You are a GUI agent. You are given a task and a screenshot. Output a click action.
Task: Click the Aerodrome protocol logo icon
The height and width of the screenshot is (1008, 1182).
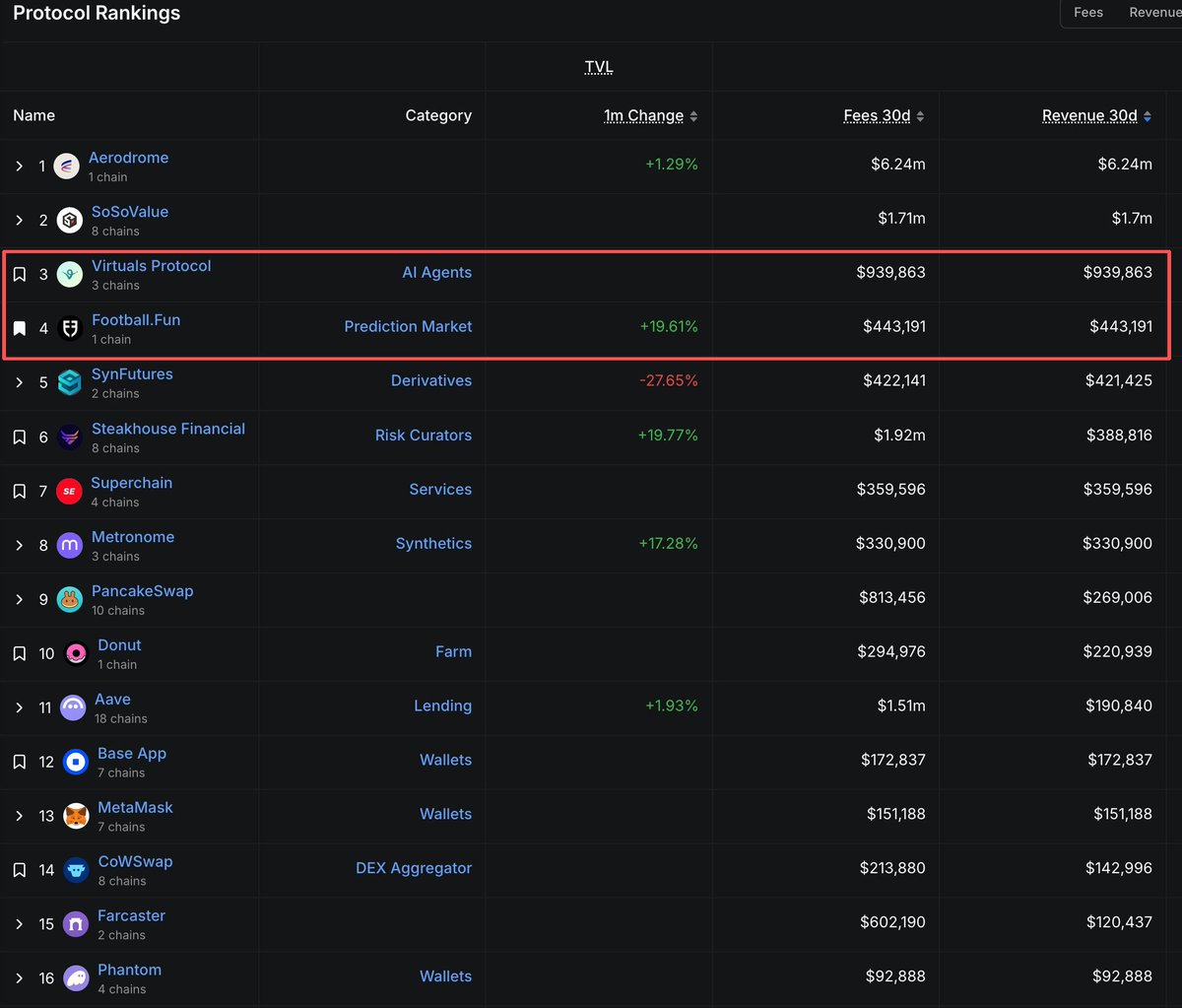(66, 166)
